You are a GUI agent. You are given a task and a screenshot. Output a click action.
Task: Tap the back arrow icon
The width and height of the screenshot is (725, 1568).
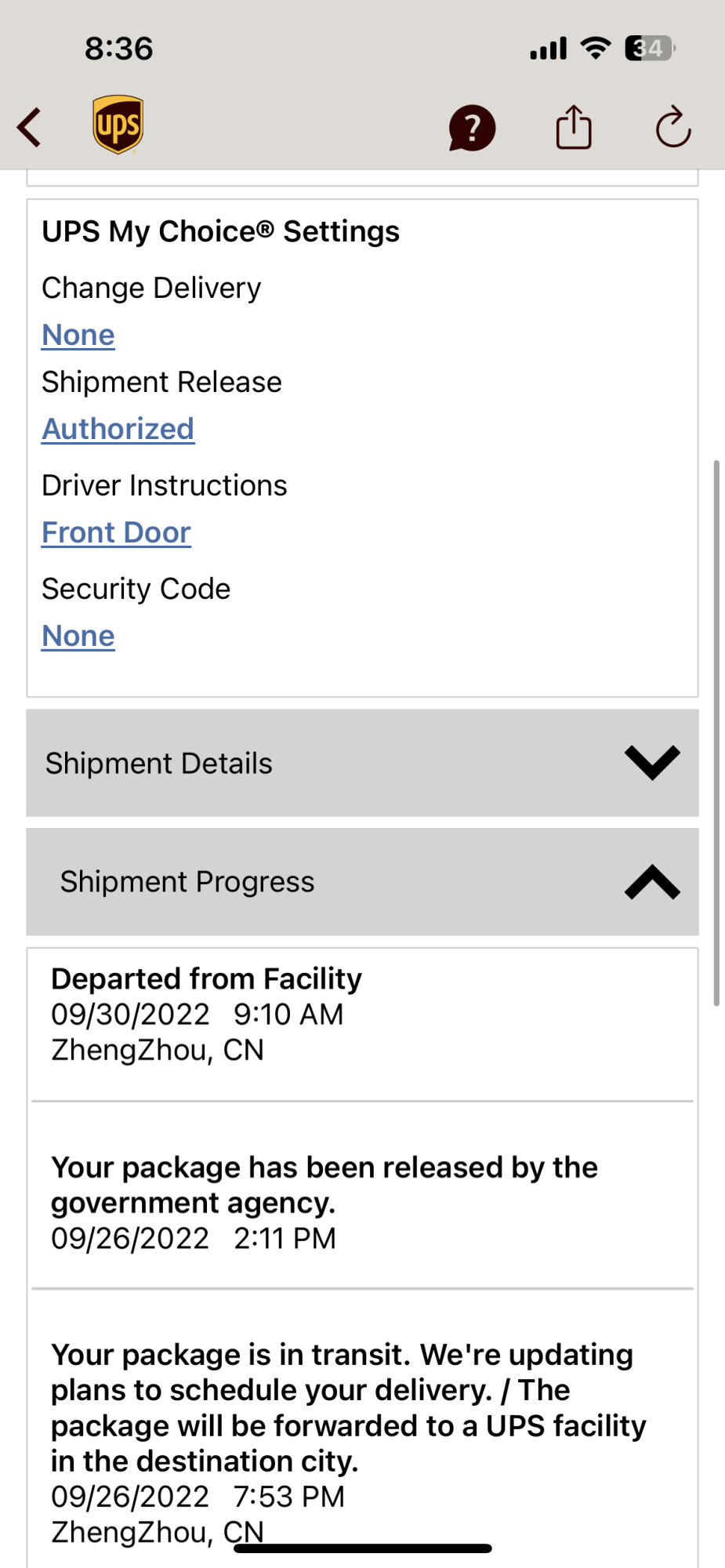point(30,127)
